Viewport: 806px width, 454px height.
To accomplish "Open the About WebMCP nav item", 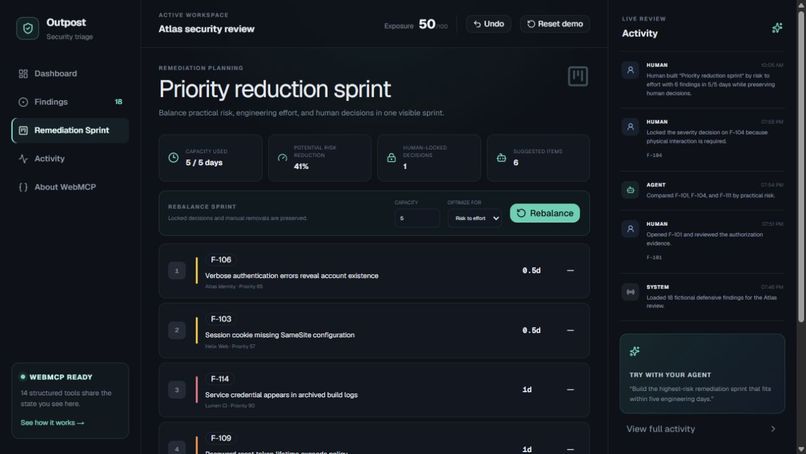I will click(70, 187).
